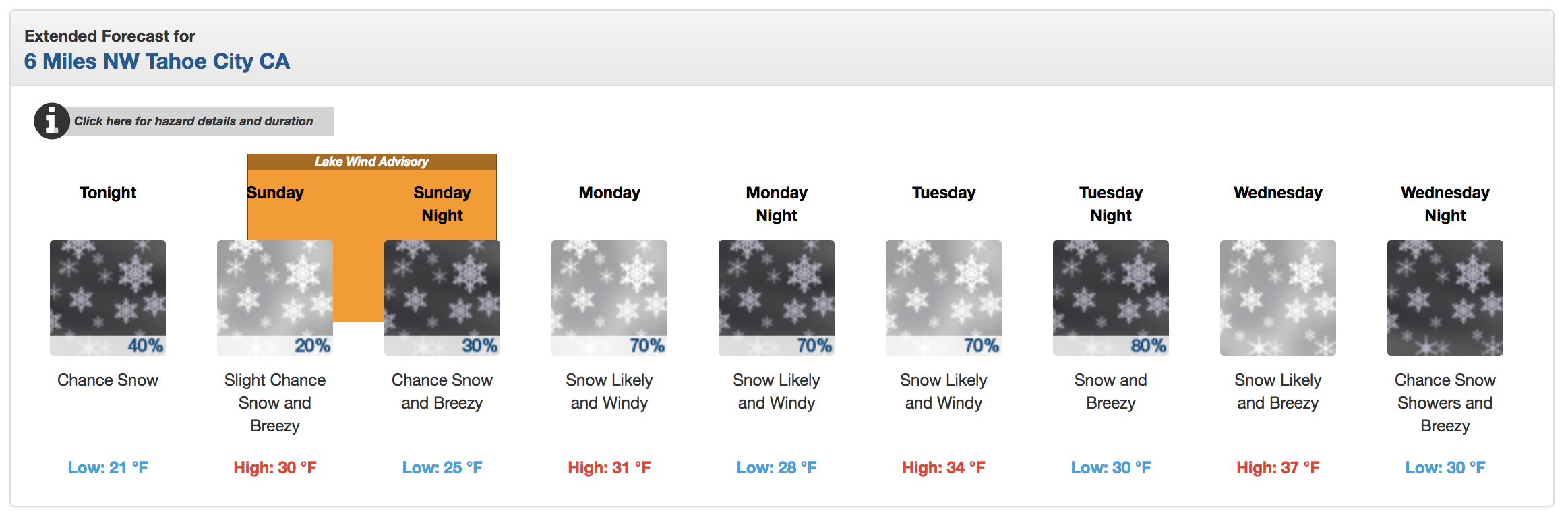The image size is (1568, 511).
Task: Click Tonight's Low: 21 °F text
Action: pyautogui.click(x=108, y=468)
